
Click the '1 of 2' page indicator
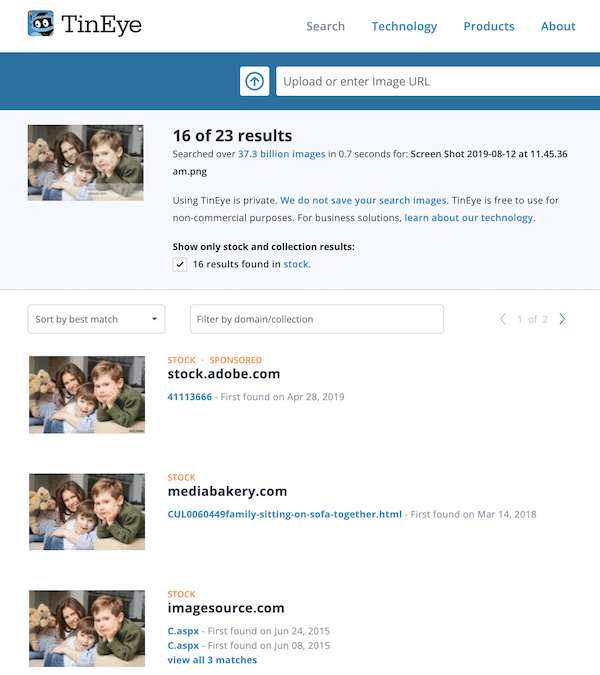(x=532, y=319)
